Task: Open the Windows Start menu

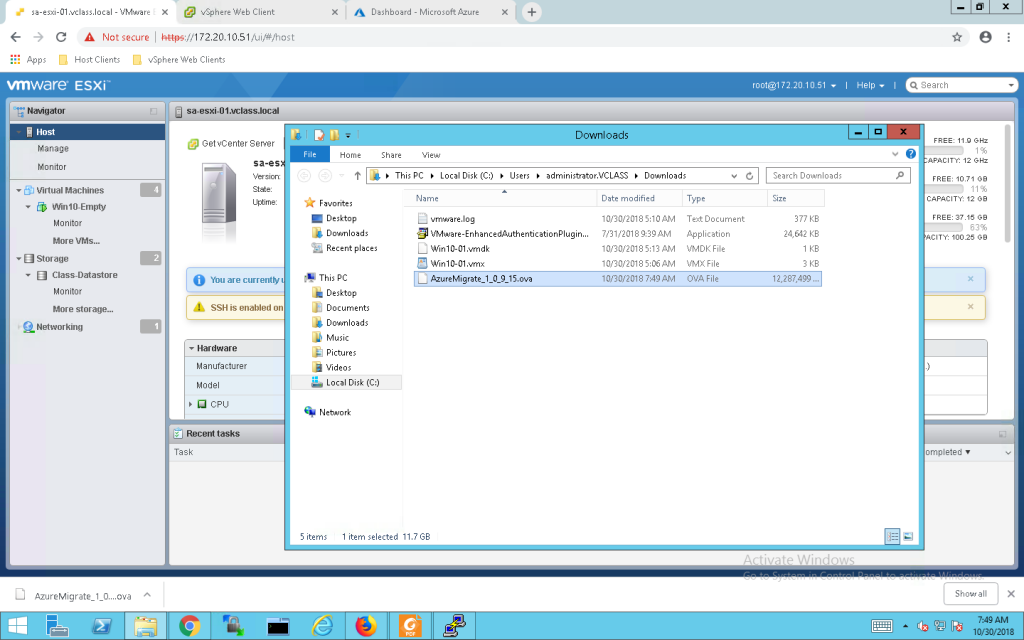Action: coord(18,626)
